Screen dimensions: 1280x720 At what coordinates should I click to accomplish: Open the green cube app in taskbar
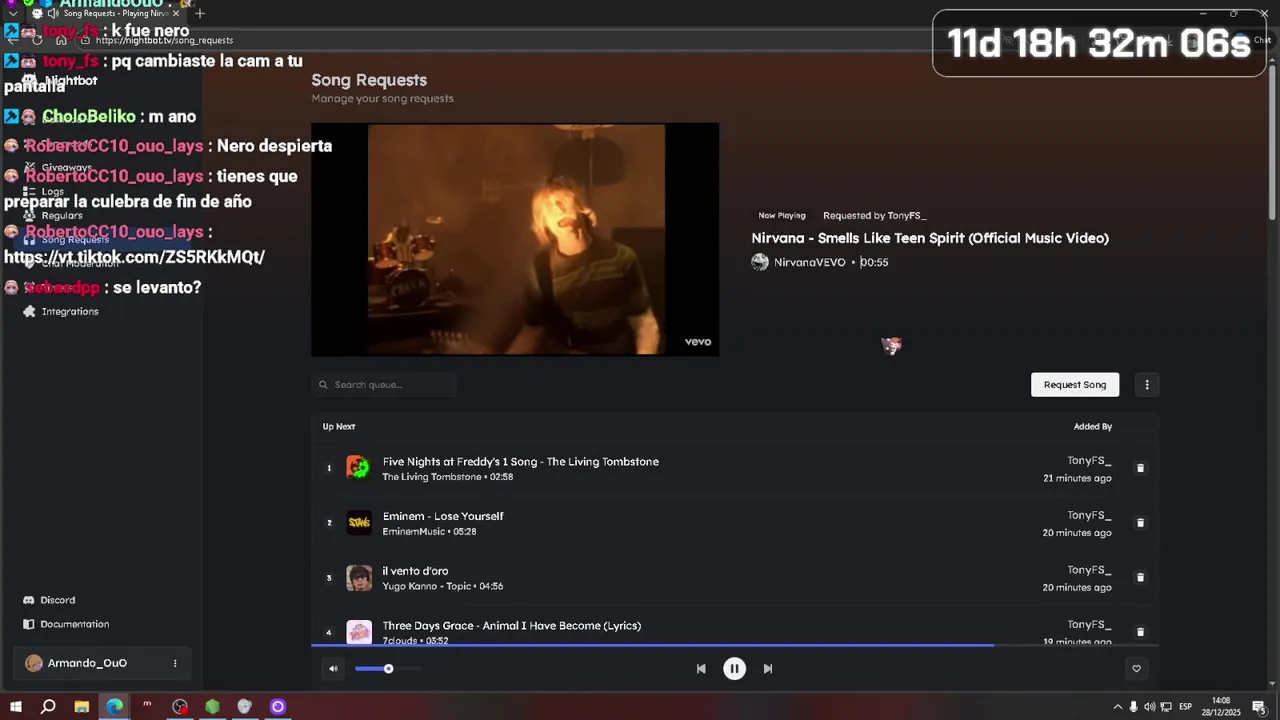(212, 707)
